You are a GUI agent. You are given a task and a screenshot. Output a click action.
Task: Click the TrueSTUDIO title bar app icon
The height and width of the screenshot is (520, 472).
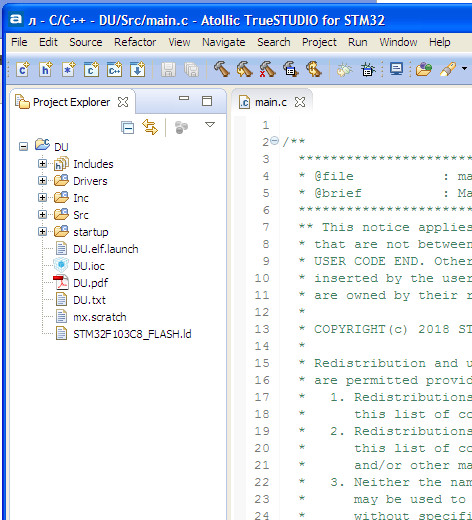click(16, 19)
